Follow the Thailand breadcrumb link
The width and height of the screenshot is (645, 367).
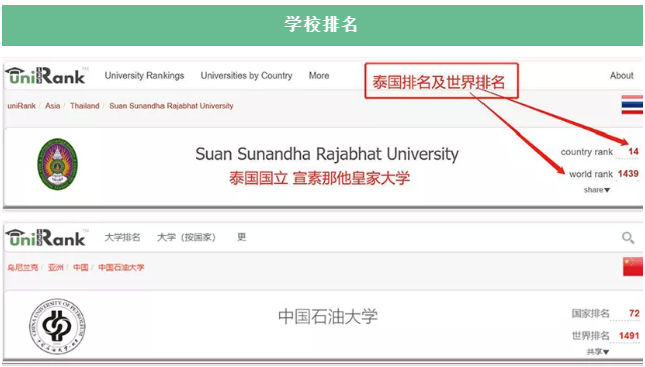pos(85,106)
